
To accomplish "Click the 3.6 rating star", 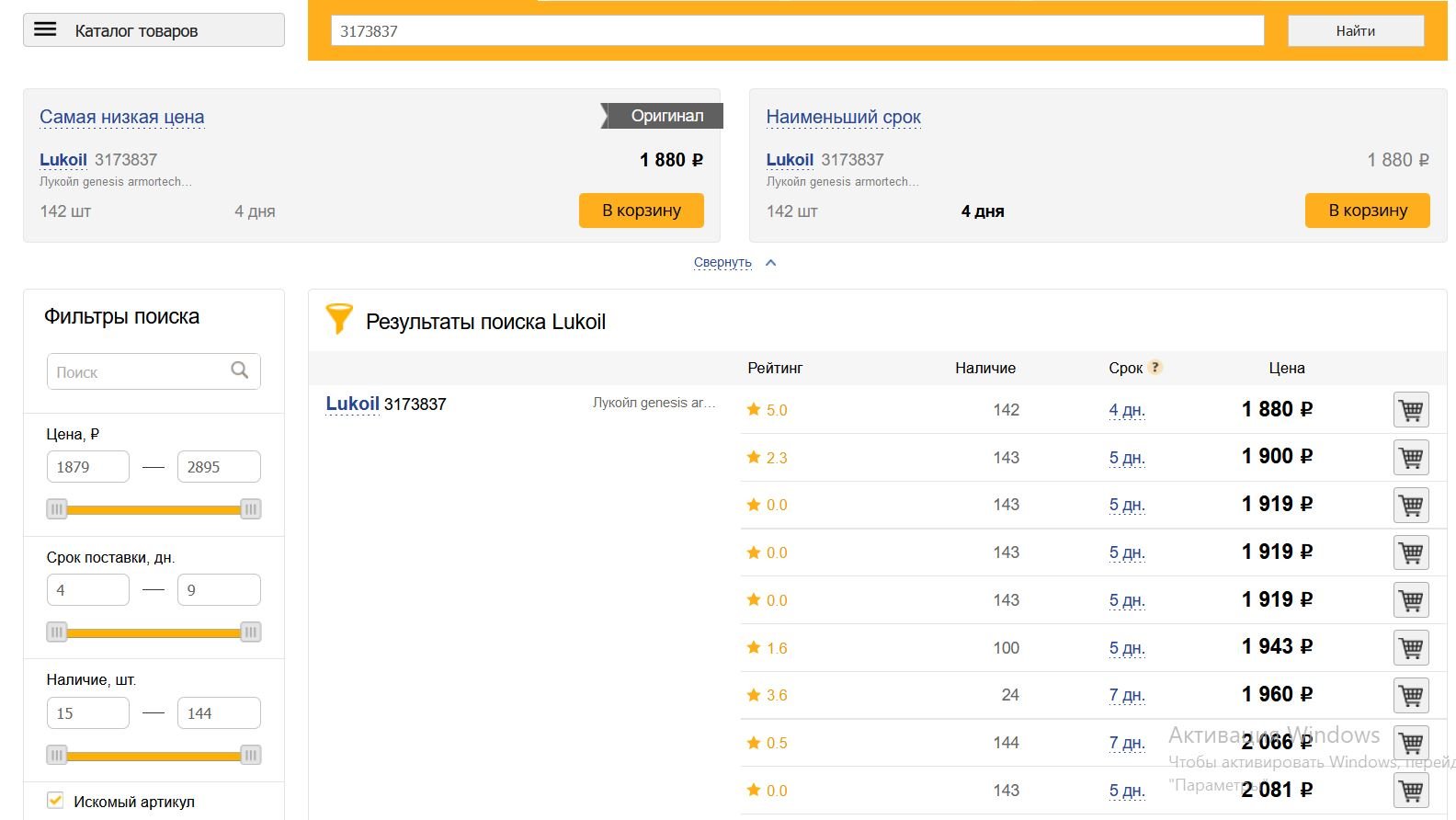I will coord(754,695).
